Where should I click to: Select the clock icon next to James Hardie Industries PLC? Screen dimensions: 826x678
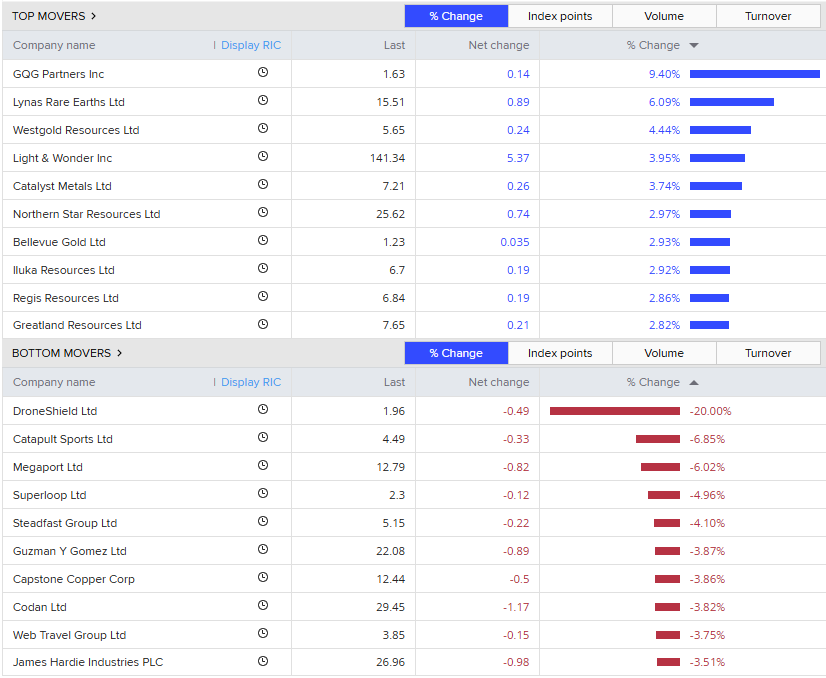point(263,661)
